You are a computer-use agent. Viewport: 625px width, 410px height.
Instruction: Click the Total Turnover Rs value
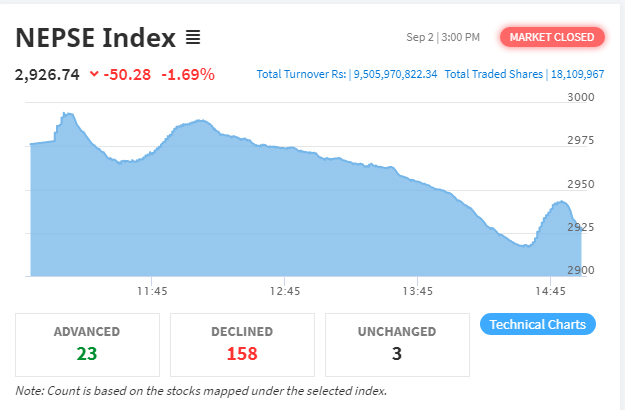click(394, 74)
